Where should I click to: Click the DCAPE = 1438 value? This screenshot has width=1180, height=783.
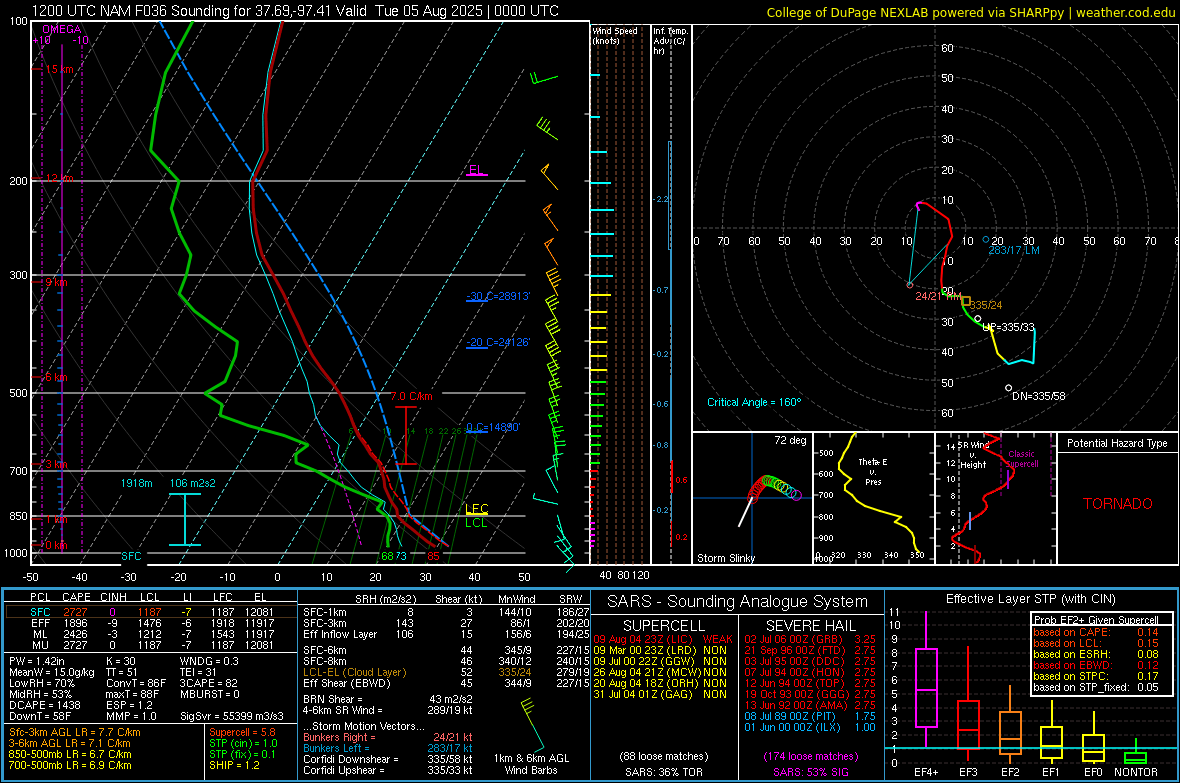(44, 705)
